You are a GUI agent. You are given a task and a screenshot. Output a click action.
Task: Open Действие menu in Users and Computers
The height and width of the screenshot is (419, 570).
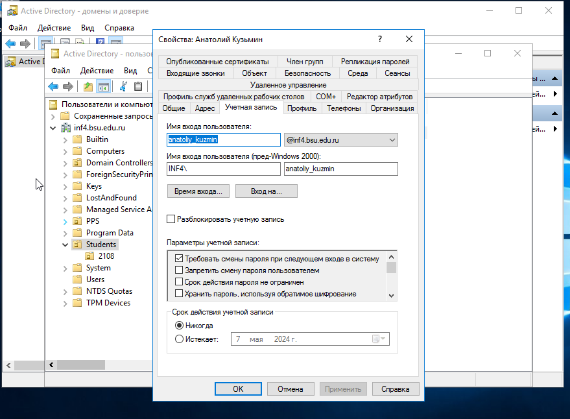[97, 70]
